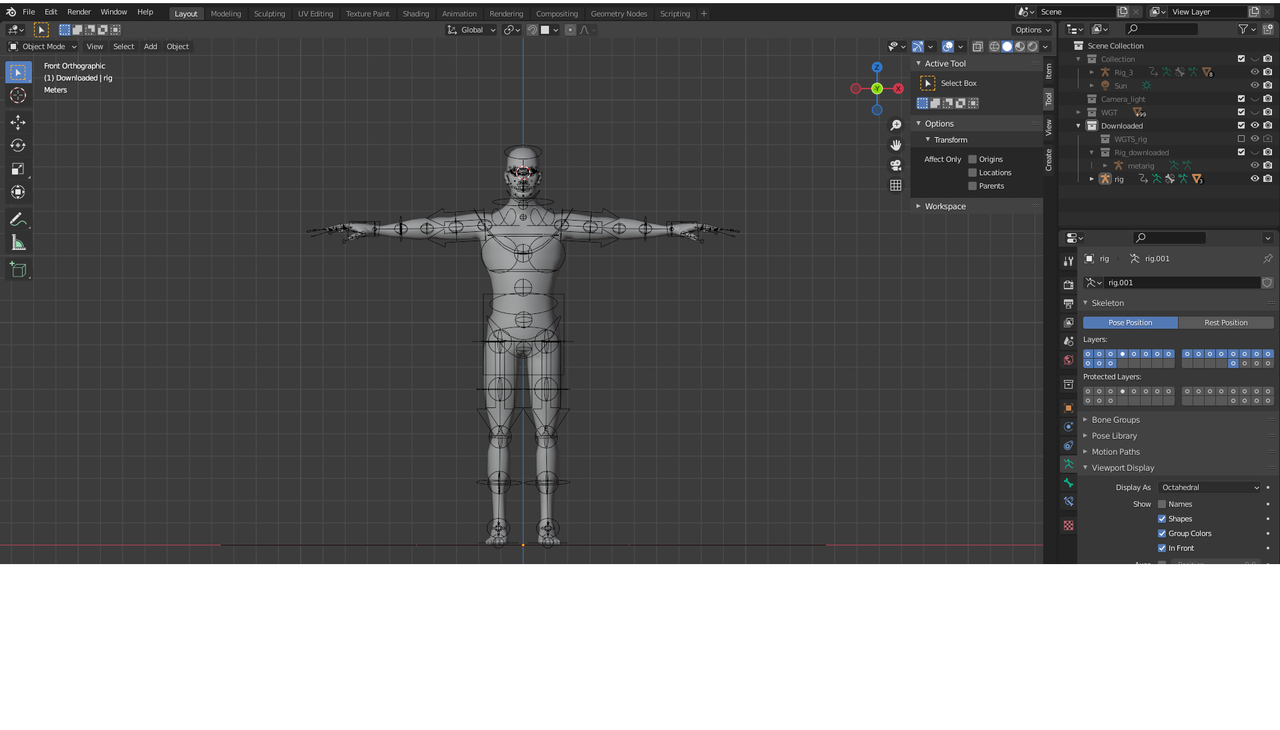Open the viewport Options dropdown
Viewport: 1280px width, 730px height.
click(1032, 30)
